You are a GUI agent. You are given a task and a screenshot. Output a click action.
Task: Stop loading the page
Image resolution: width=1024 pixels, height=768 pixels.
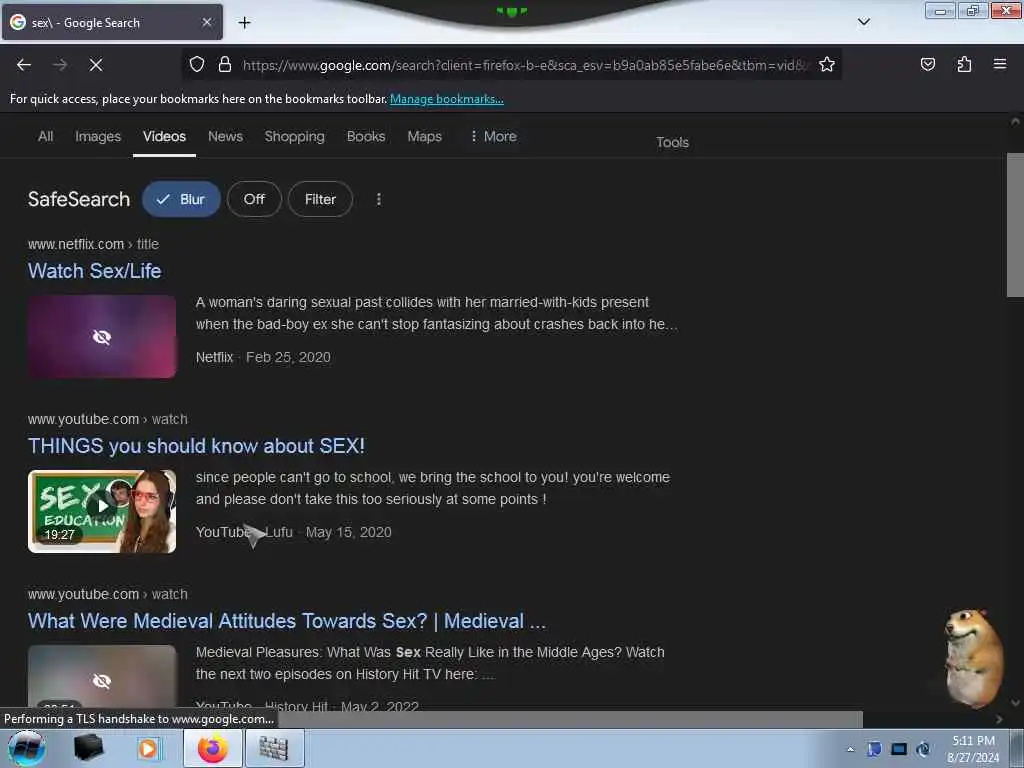pos(95,65)
